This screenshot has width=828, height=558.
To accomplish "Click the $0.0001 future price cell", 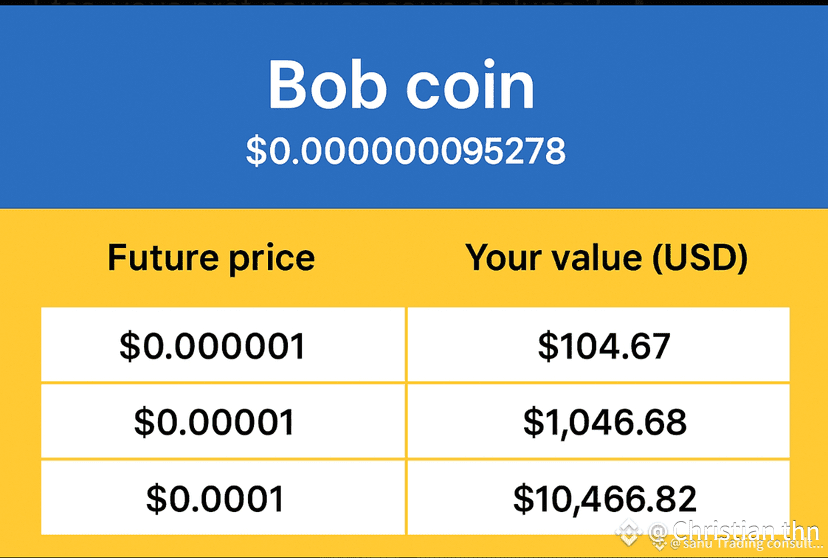I will [223, 498].
